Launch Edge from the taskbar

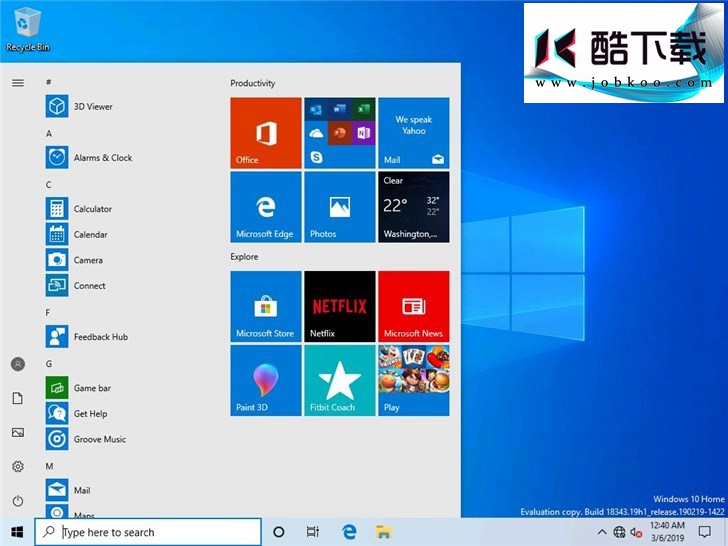(x=349, y=532)
